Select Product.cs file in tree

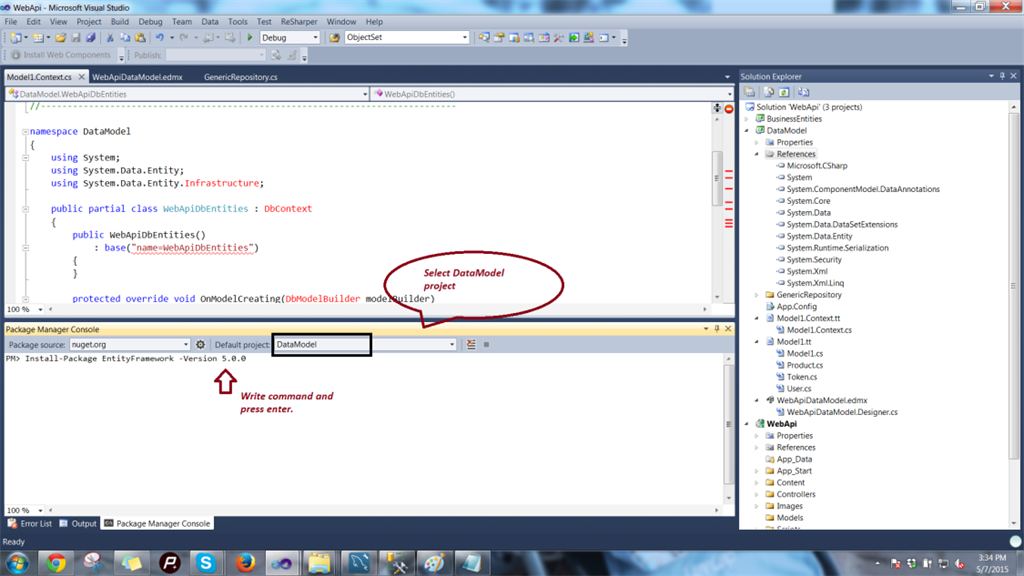click(x=805, y=366)
